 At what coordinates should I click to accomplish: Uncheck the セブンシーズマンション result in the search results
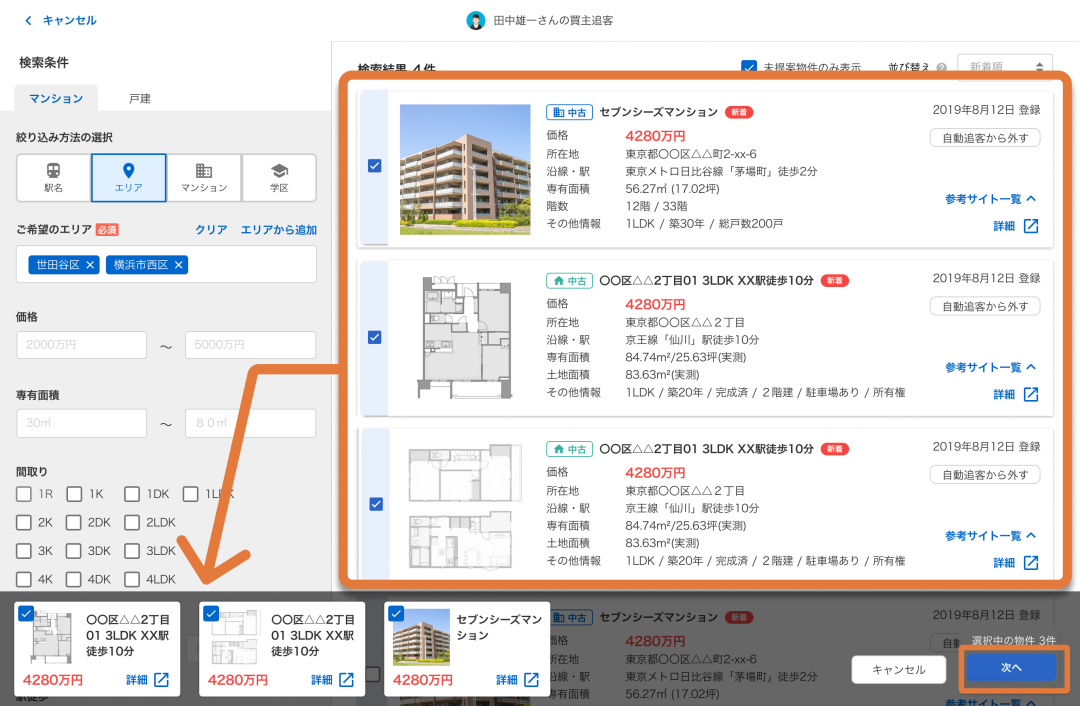click(375, 166)
